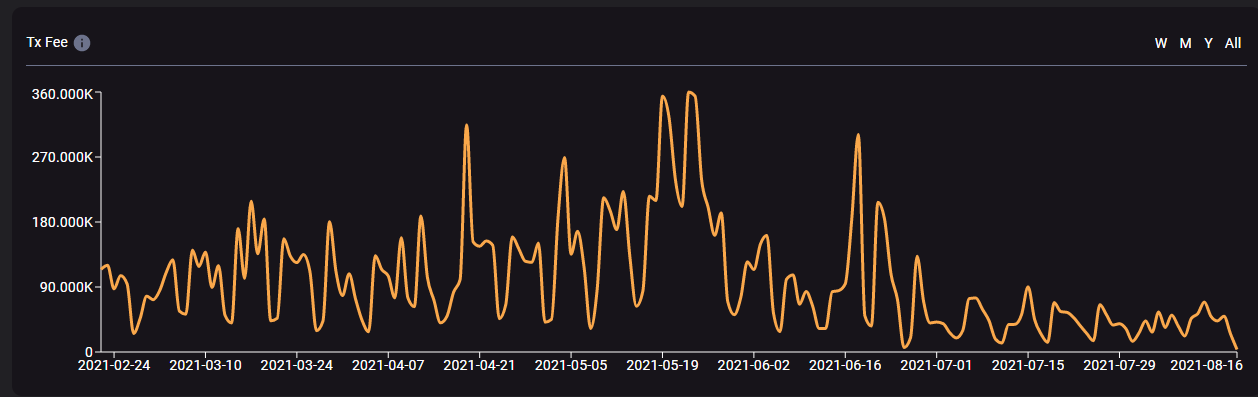The image size is (1258, 397).
Task: Click the 2021-07-15 date label
Action: [1028, 366]
